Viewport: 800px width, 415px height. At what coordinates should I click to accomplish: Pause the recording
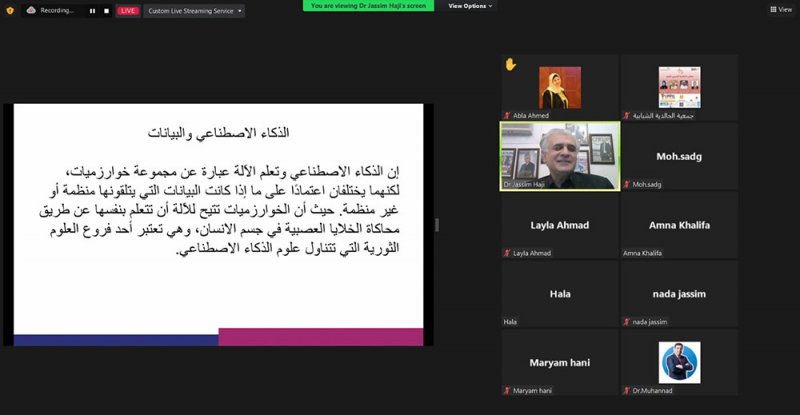tap(92, 11)
